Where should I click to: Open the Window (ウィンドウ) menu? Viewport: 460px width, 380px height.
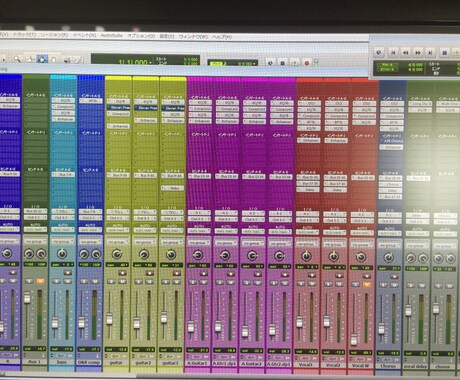[x=193, y=36]
